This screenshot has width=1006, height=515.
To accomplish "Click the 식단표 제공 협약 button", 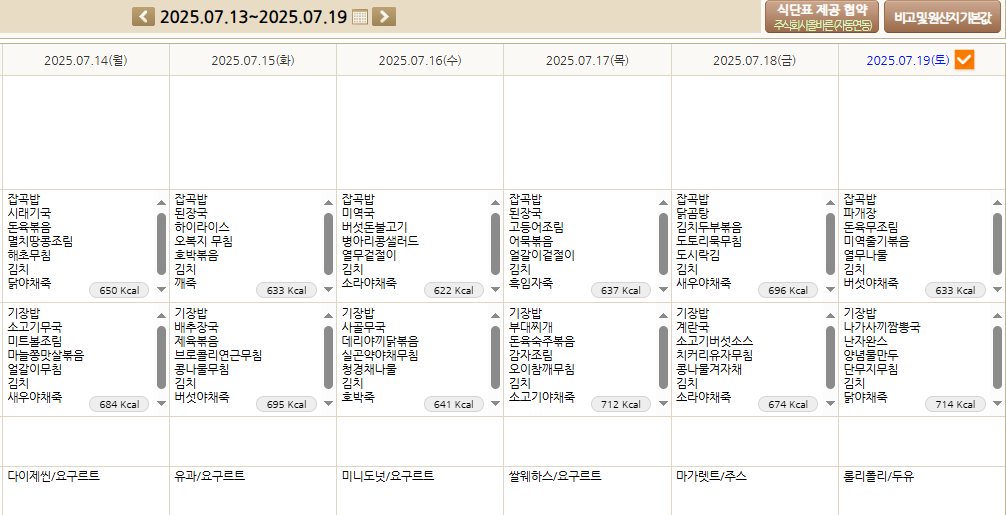I will [808, 16].
